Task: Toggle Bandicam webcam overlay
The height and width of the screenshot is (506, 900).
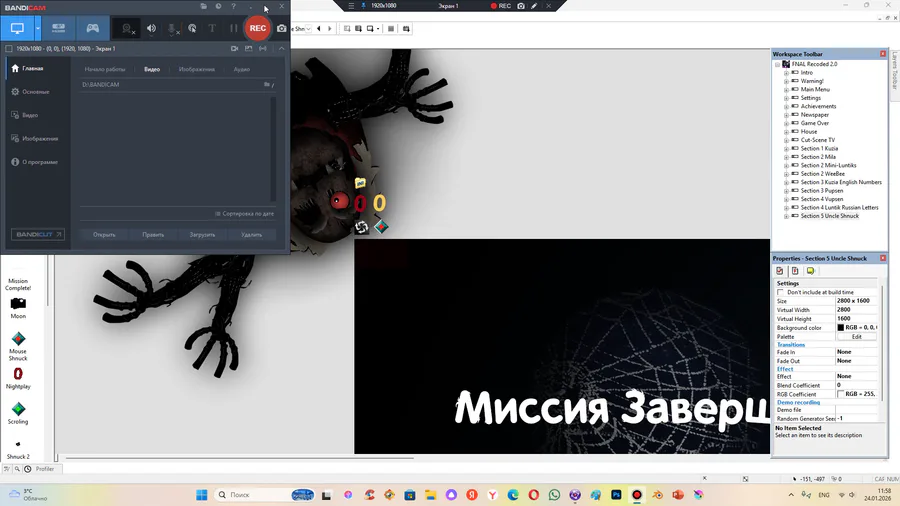Action: 127,28
